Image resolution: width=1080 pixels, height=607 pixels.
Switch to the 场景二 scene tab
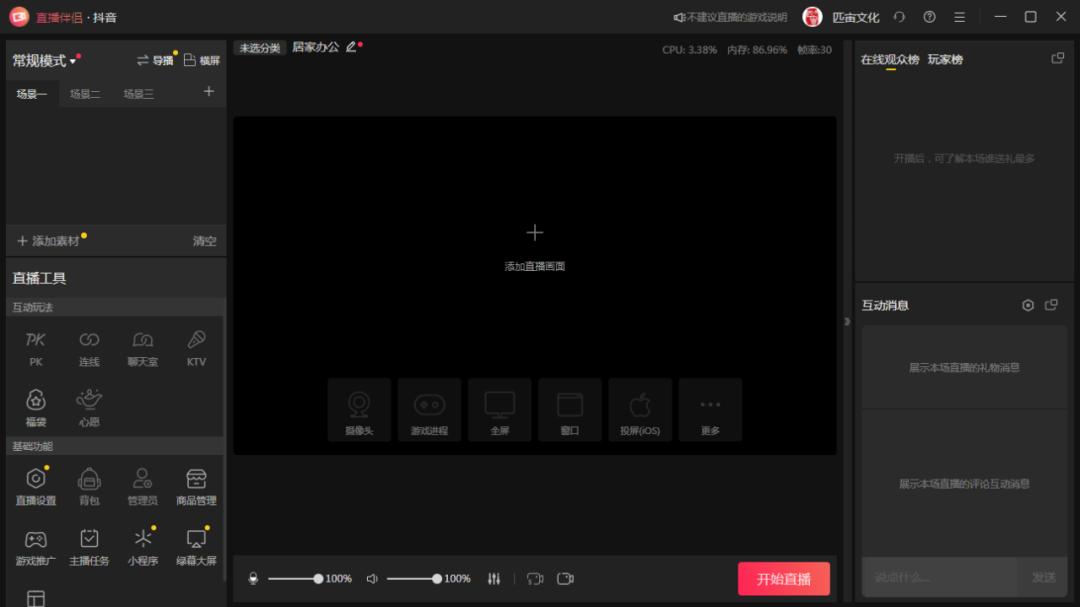tap(87, 91)
